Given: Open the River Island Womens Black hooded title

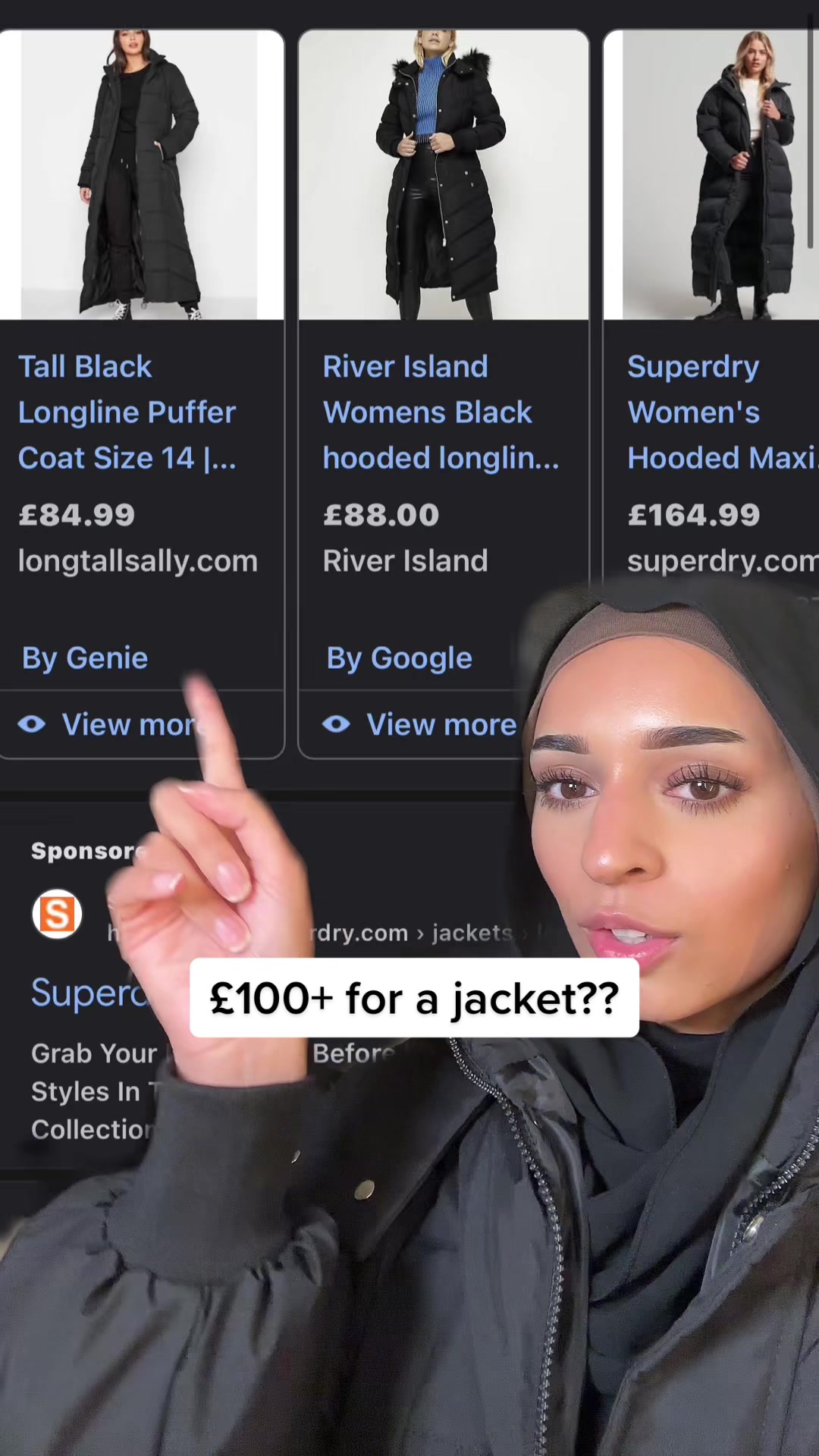Looking at the screenshot, I should tap(441, 413).
